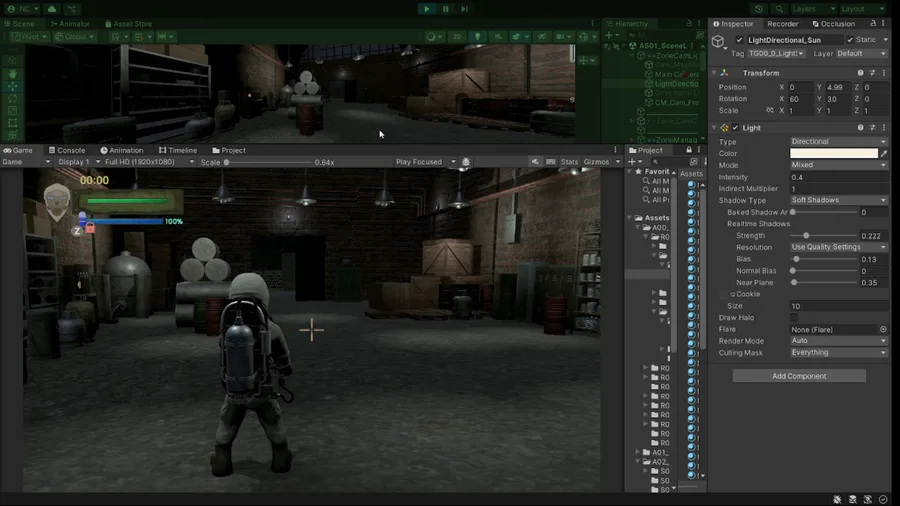Lock the Hierarchy panel
900x506 pixels.
689,24
